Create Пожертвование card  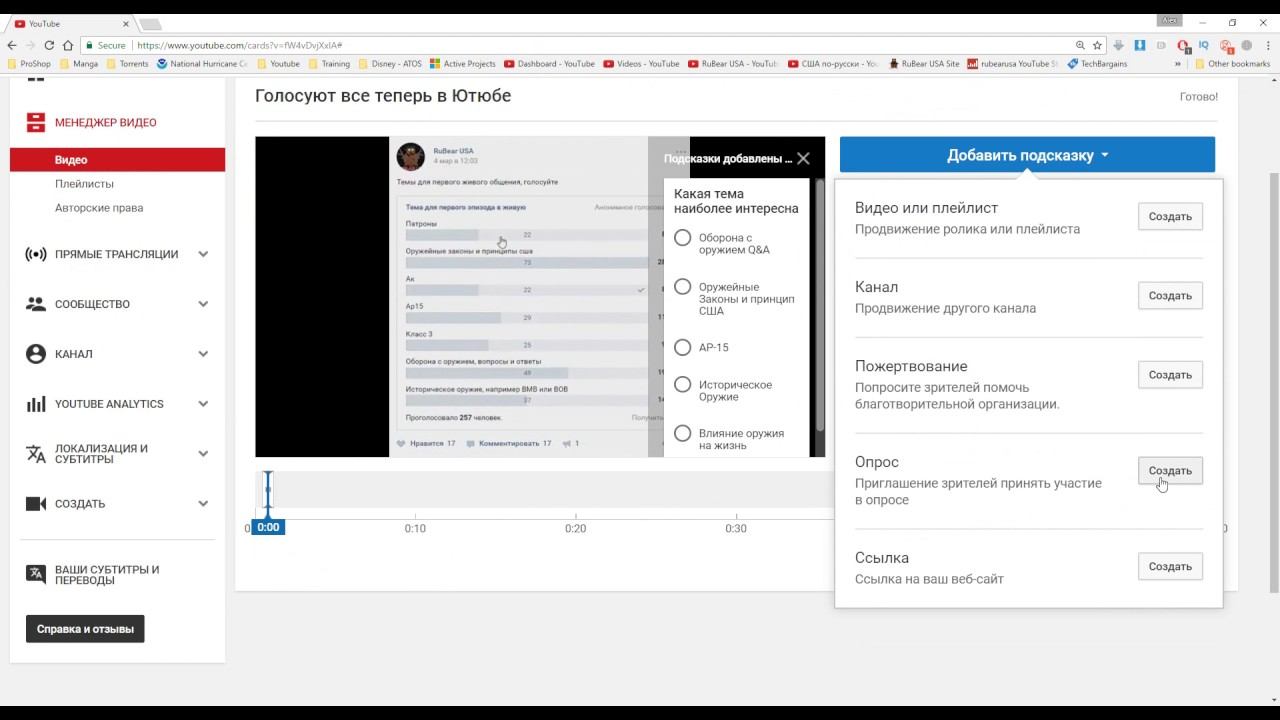1170,374
